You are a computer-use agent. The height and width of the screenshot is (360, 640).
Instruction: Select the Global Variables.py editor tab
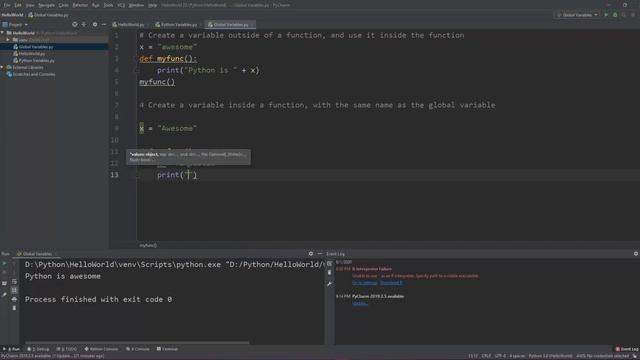[x=231, y=24]
